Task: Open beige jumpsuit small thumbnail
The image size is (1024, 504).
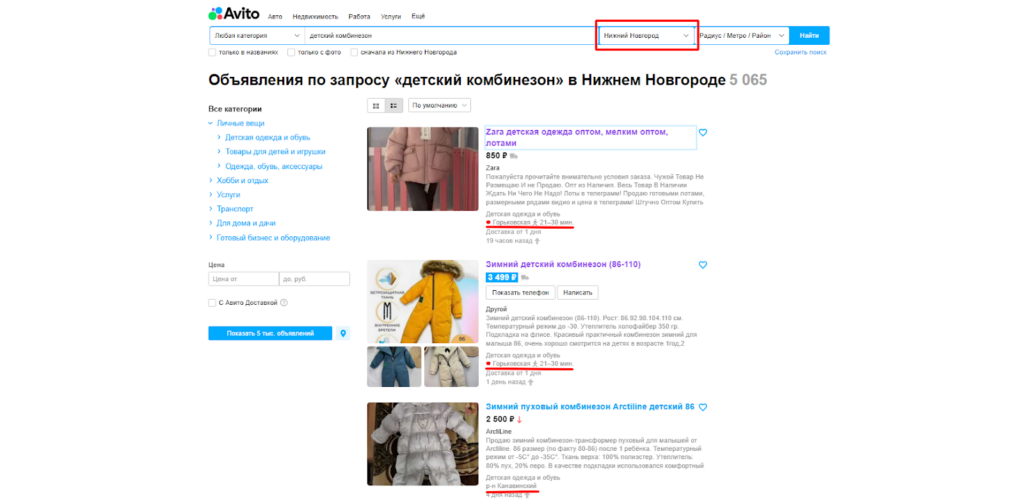Action: [451, 366]
